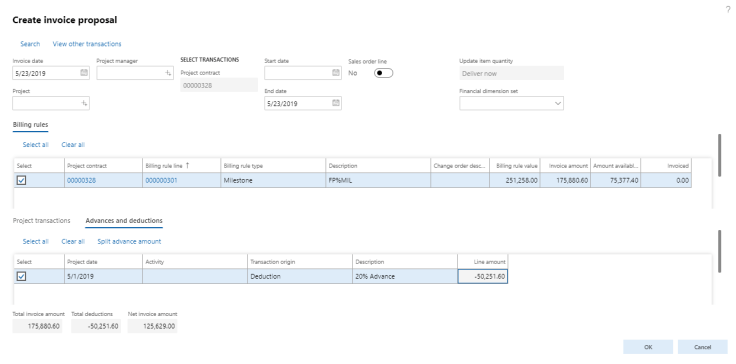Image resolution: width=736 pixels, height=364 pixels.
Task: Click the Project contract field 00000328
Action: [x=219, y=85]
